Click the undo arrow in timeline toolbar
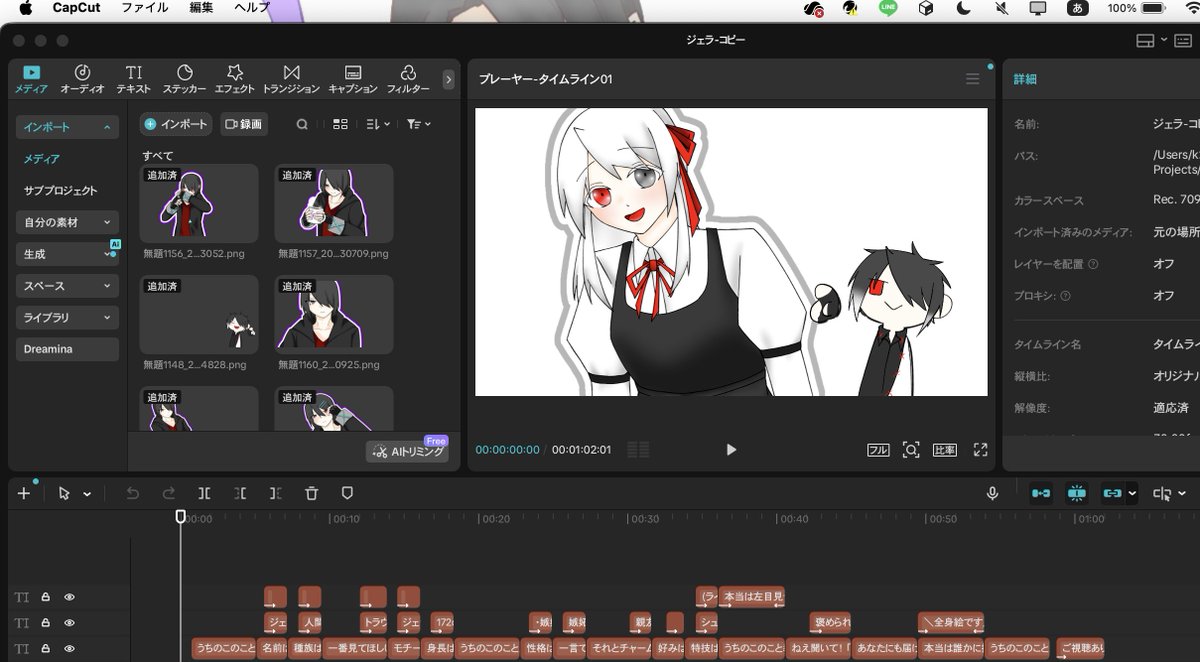The width and height of the screenshot is (1200, 662). [133, 493]
